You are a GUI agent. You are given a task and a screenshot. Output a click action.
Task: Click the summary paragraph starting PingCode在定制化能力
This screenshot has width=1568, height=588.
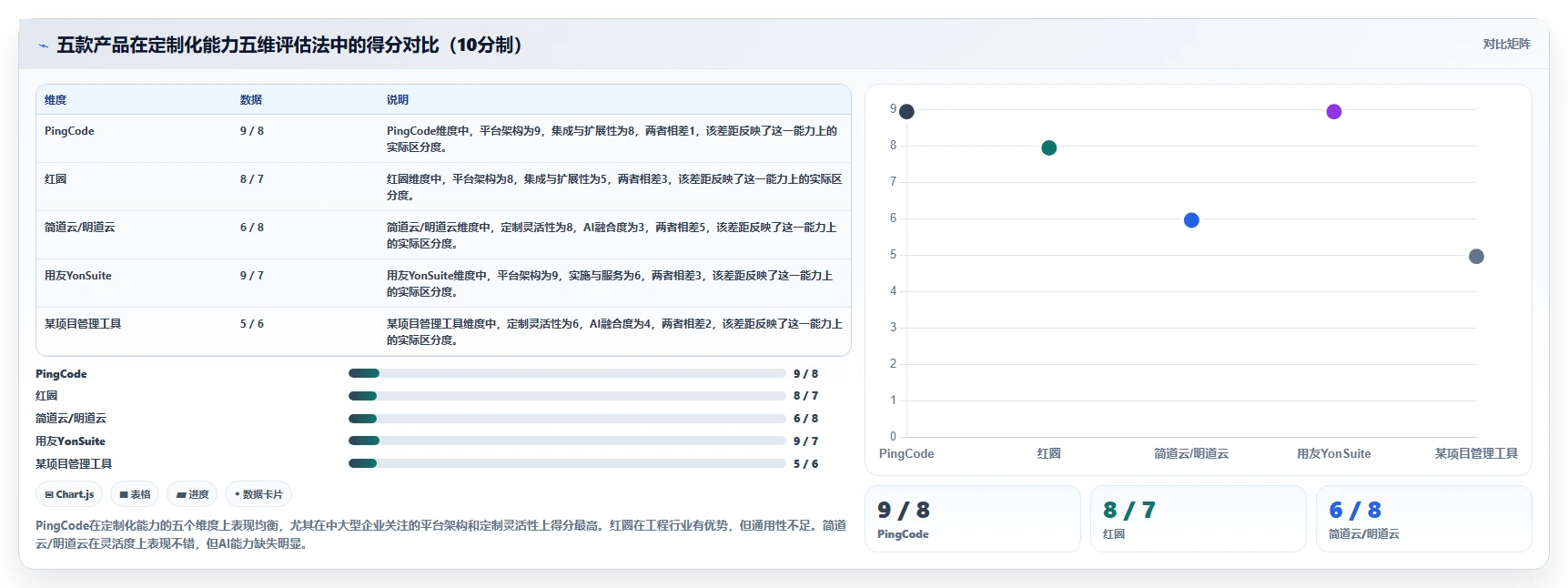click(x=441, y=534)
